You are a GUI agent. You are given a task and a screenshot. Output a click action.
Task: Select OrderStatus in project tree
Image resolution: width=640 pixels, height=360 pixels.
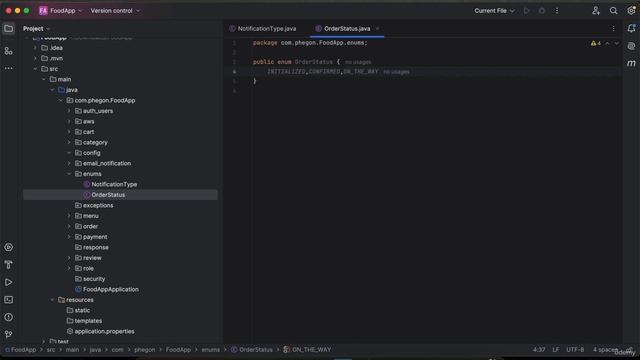[x=108, y=195]
